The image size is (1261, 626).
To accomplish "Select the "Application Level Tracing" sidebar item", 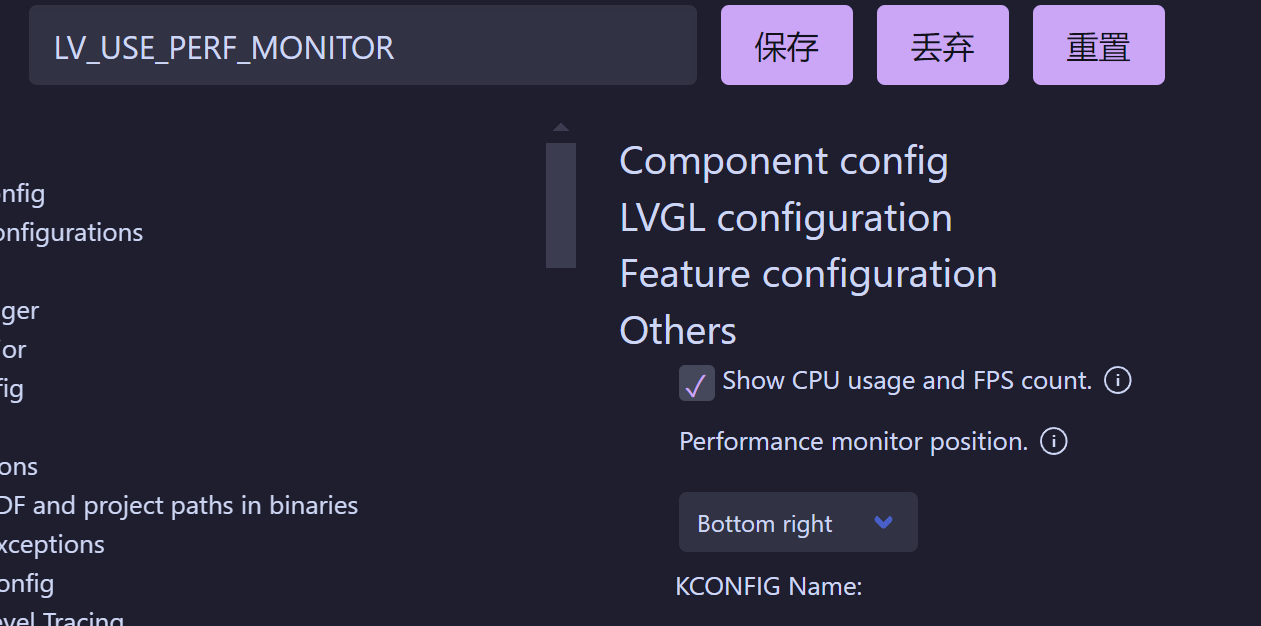I will point(62,618).
